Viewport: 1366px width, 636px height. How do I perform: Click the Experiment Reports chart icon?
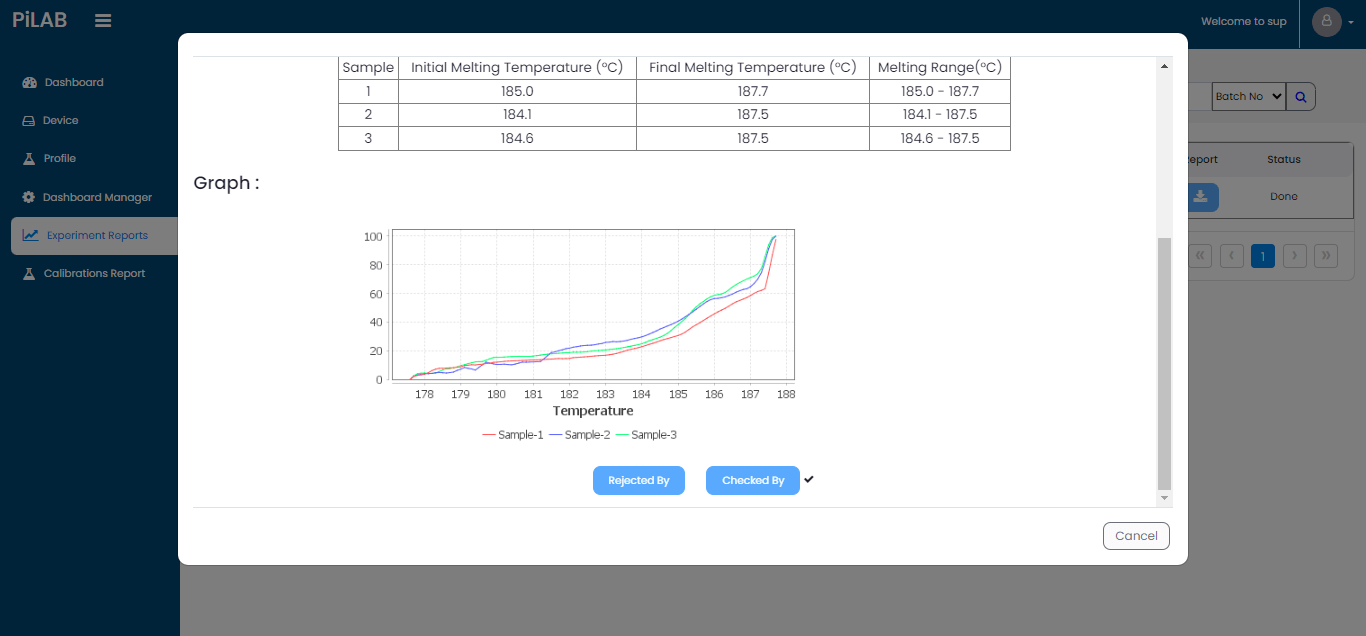[31, 235]
